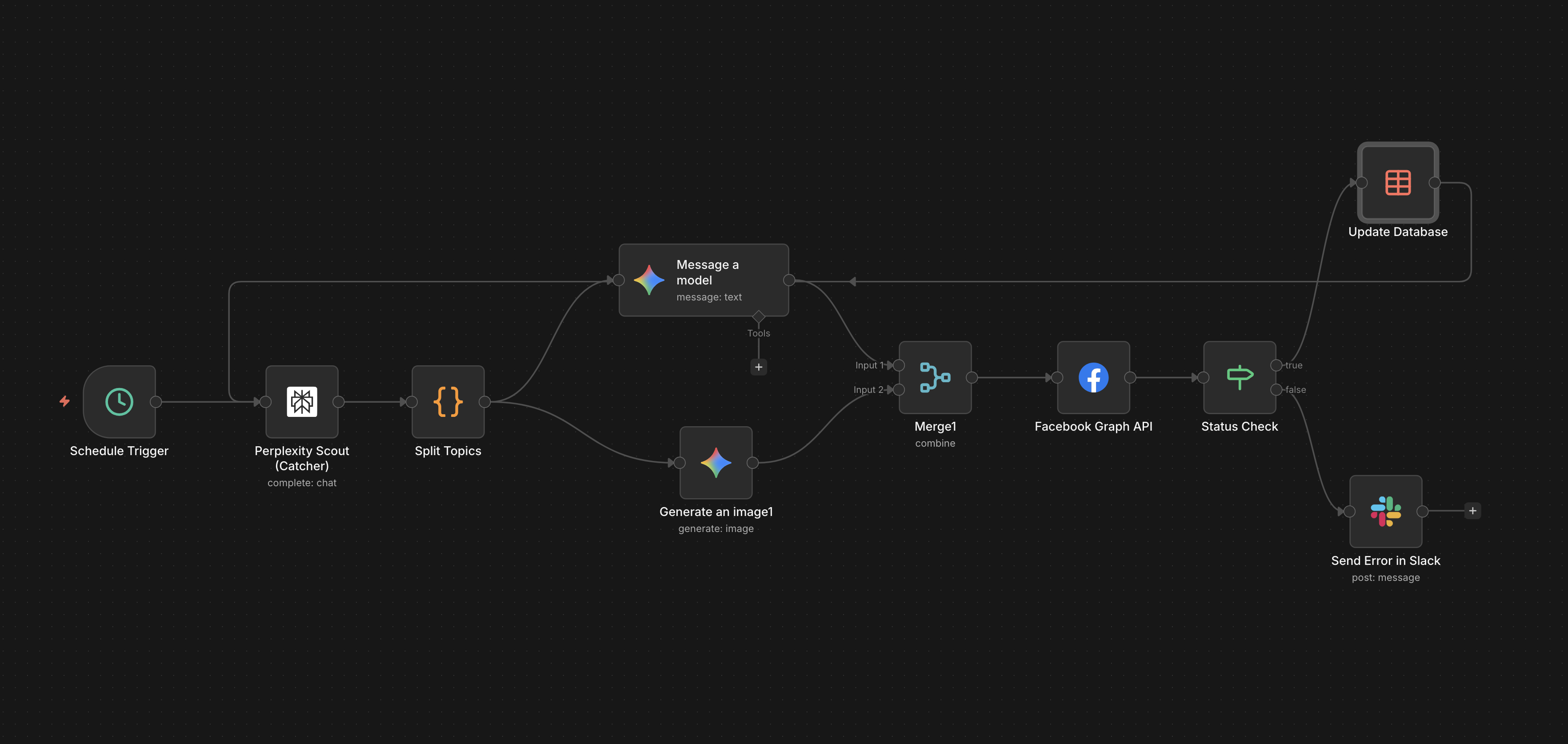
Task: Click the output port of Facebook Graph API
Action: [1130, 377]
